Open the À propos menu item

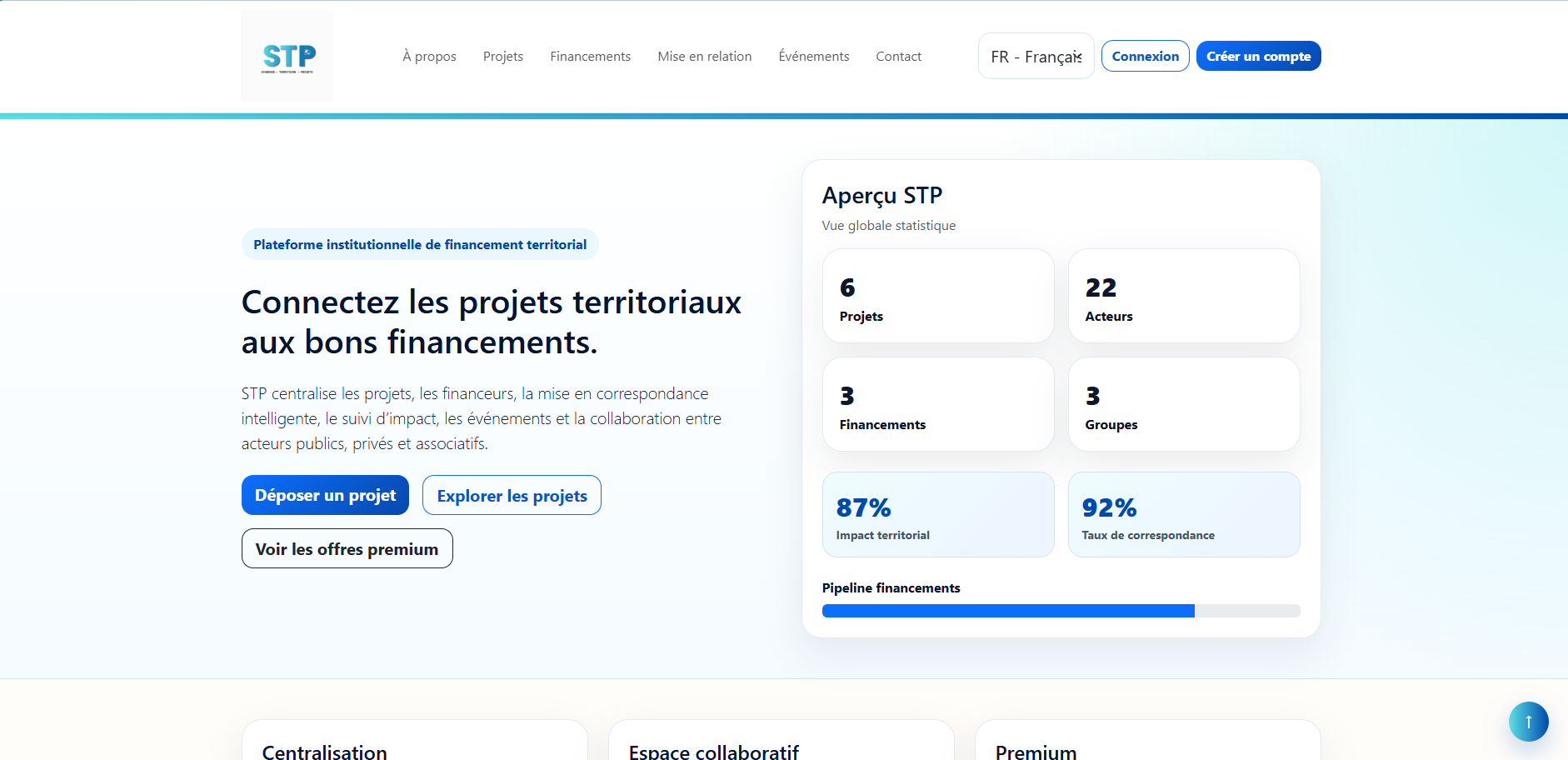coord(429,56)
